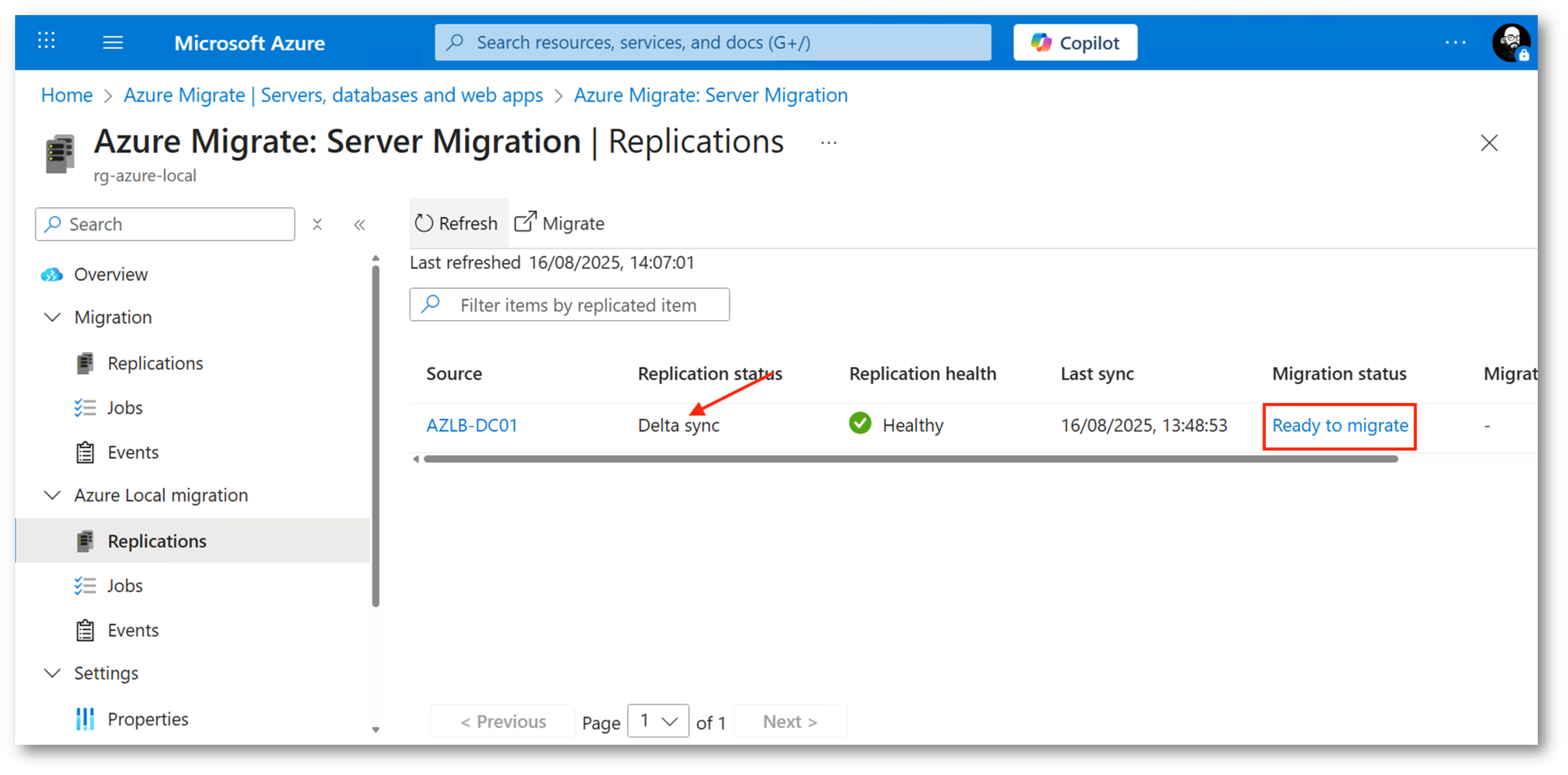The image size is (1568, 775).
Task: Click the Refresh toolbar button
Action: pos(457,223)
